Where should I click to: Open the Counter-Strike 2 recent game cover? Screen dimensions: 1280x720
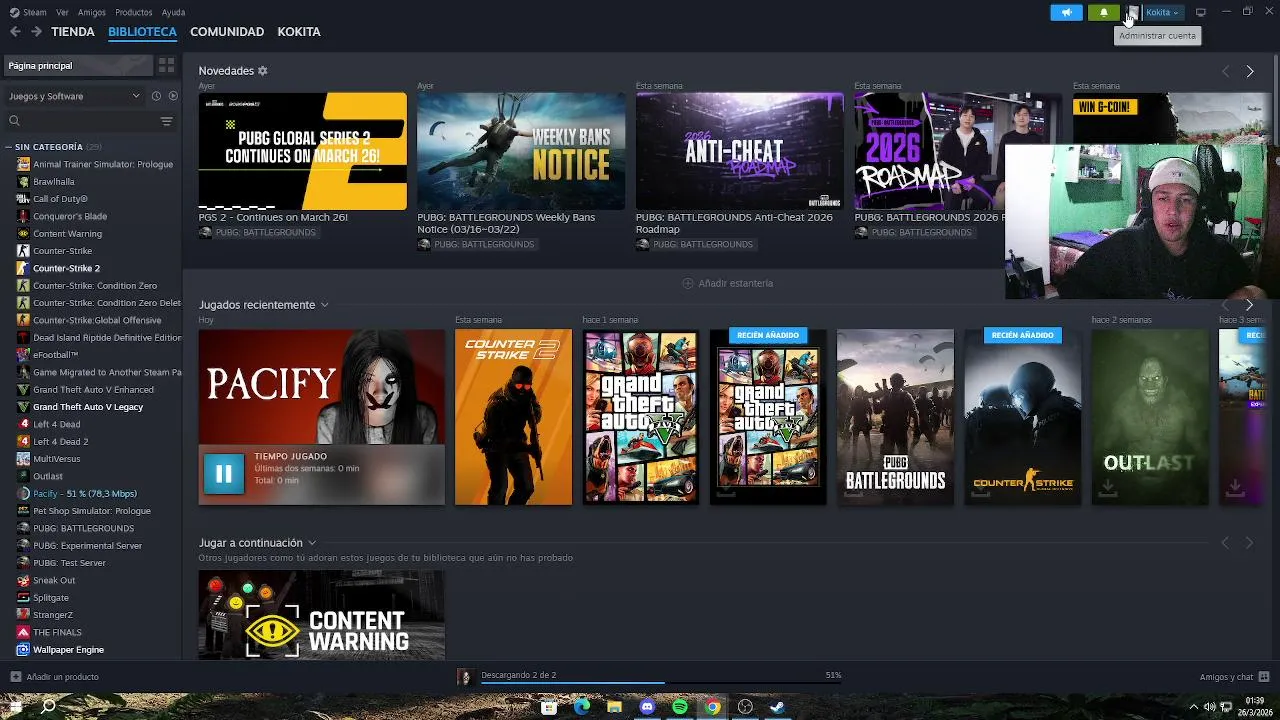(513, 417)
